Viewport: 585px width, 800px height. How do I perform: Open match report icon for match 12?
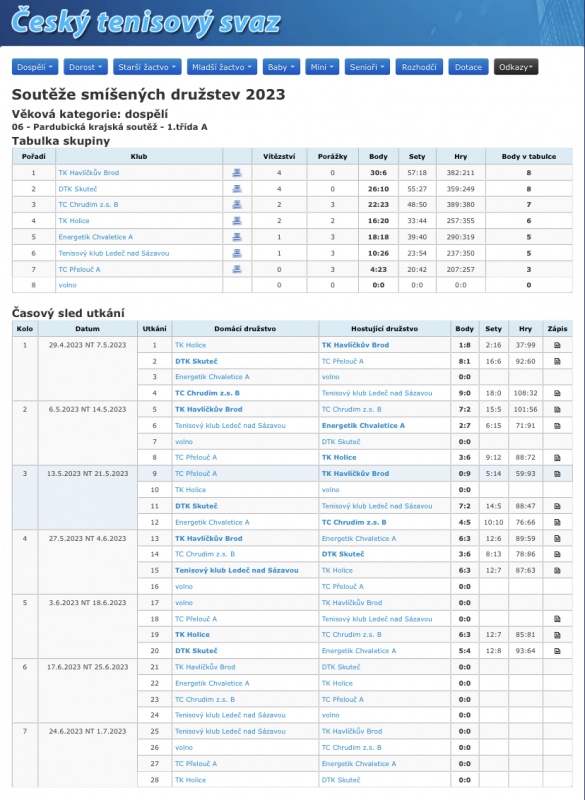tap(557, 522)
